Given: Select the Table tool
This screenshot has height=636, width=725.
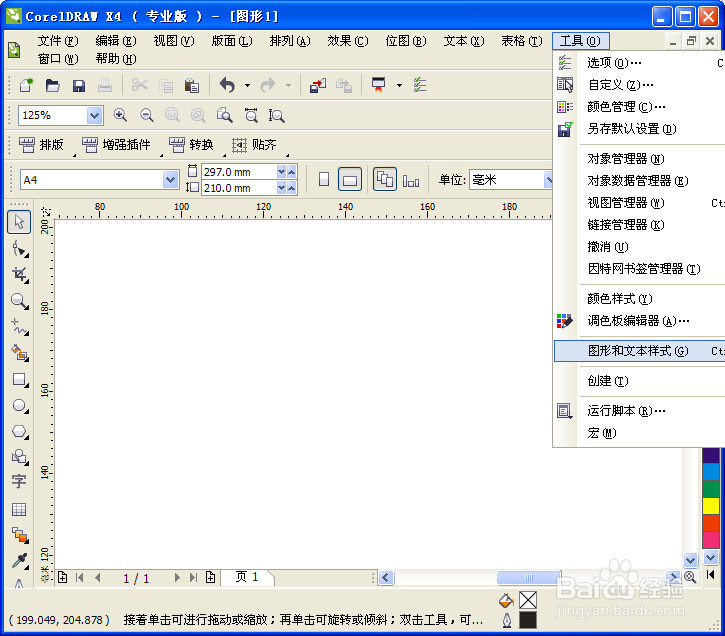Looking at the screenshot, I should [x=19, y=509].
